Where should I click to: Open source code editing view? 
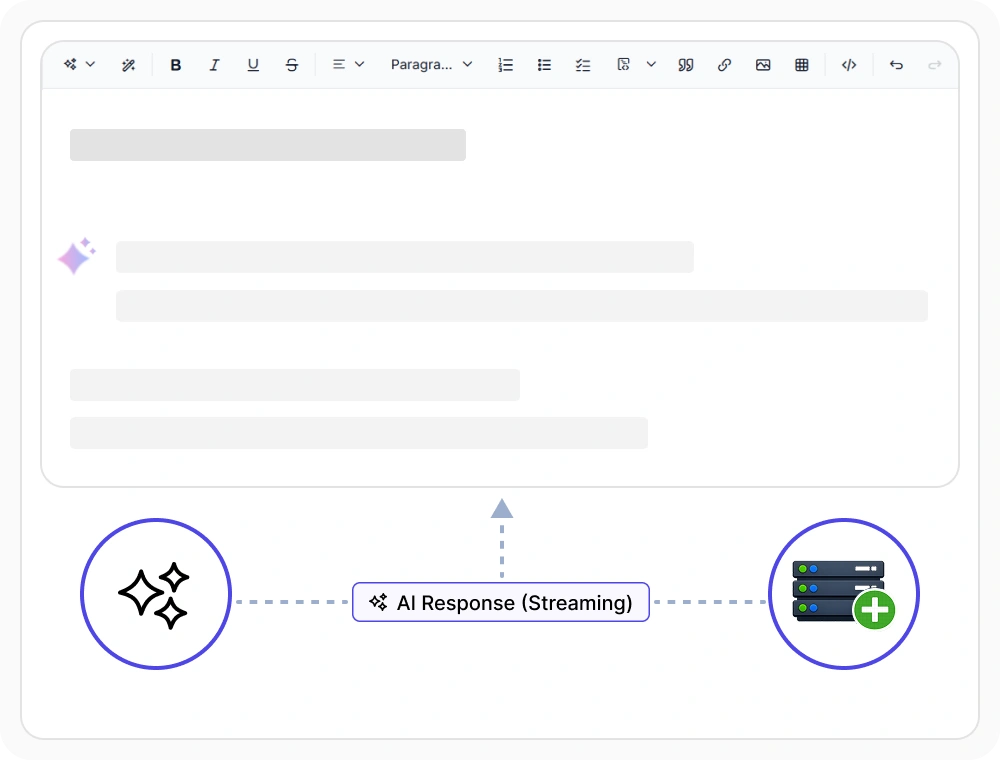click(849, 65)
